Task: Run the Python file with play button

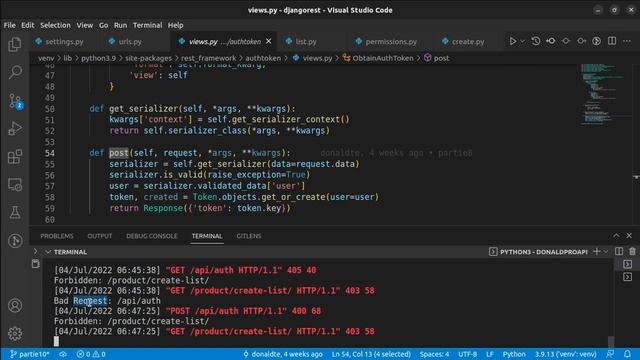Action: tap(513, 41)
